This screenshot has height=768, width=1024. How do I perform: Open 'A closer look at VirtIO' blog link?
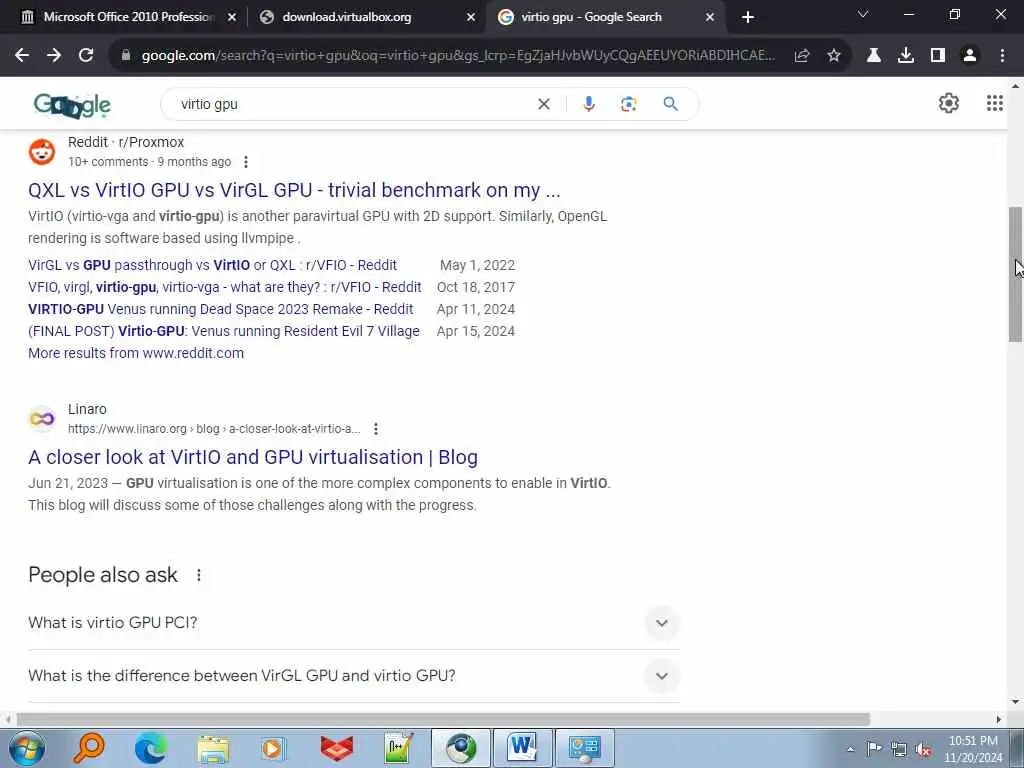pos(253,457)
